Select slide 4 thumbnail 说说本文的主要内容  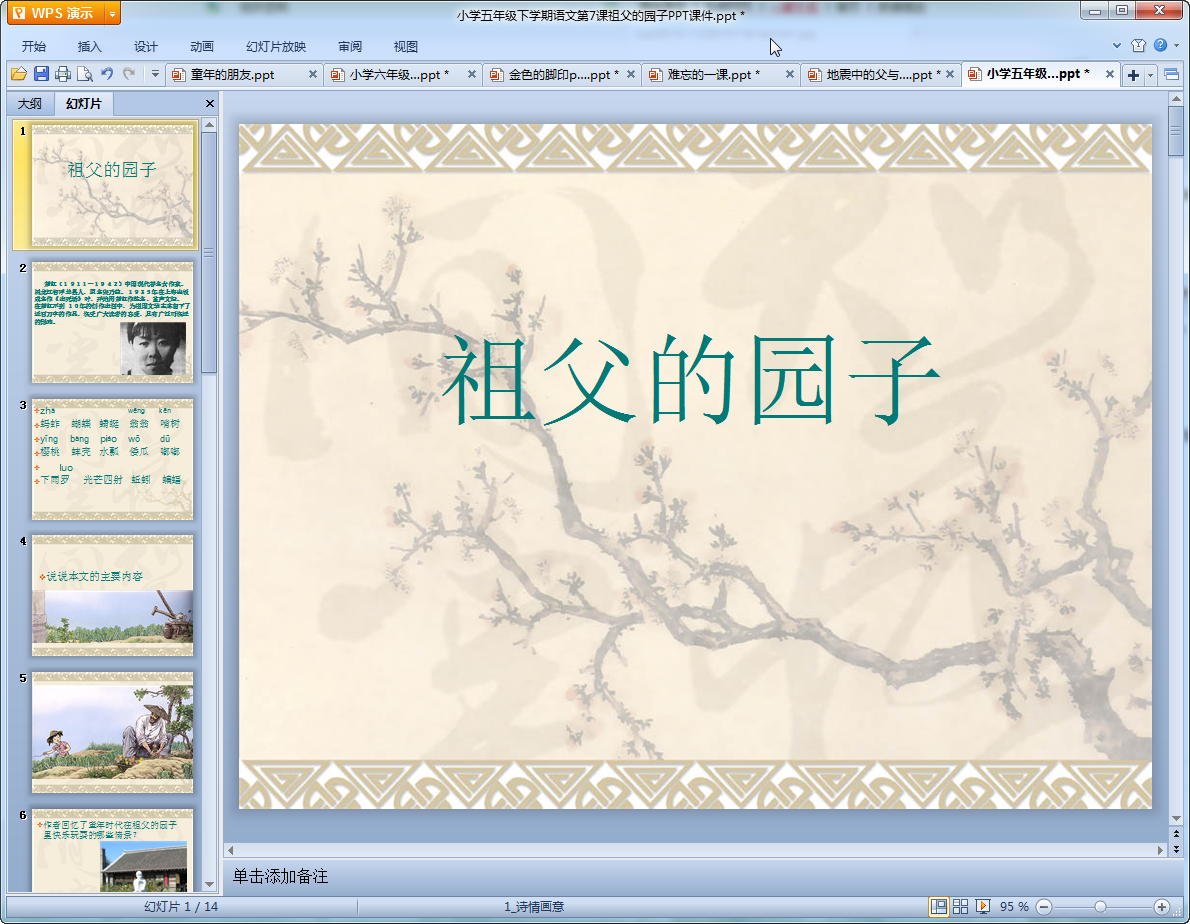tap(112, 596)
